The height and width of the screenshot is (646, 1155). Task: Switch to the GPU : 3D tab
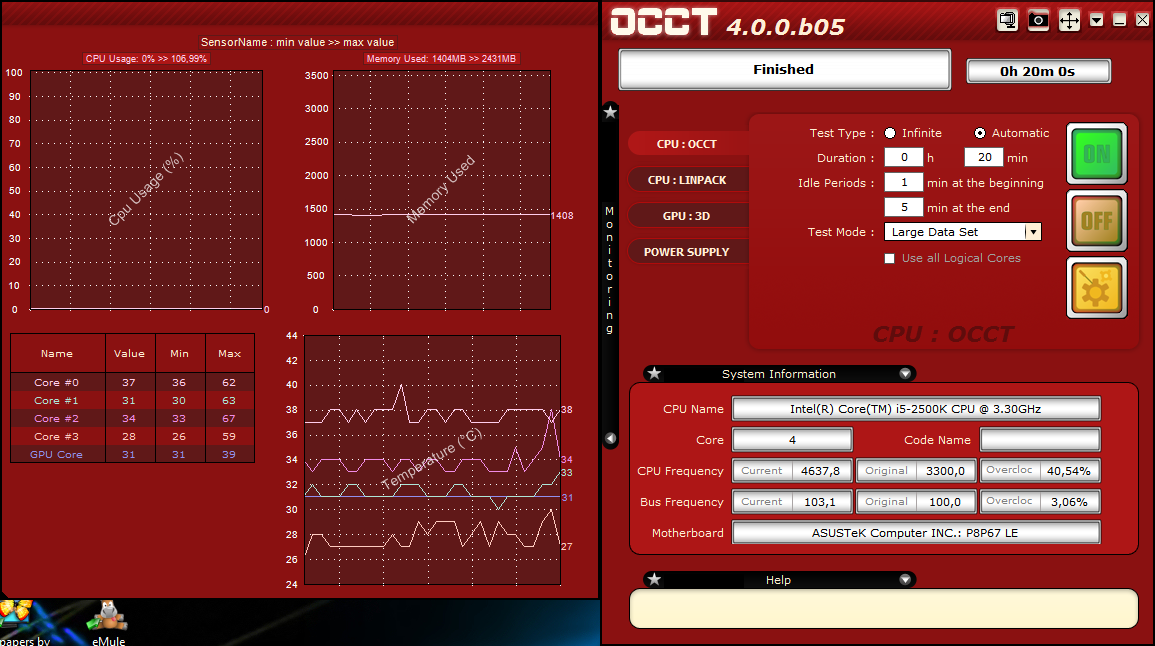pyautogui.click(x=687, y=216)
